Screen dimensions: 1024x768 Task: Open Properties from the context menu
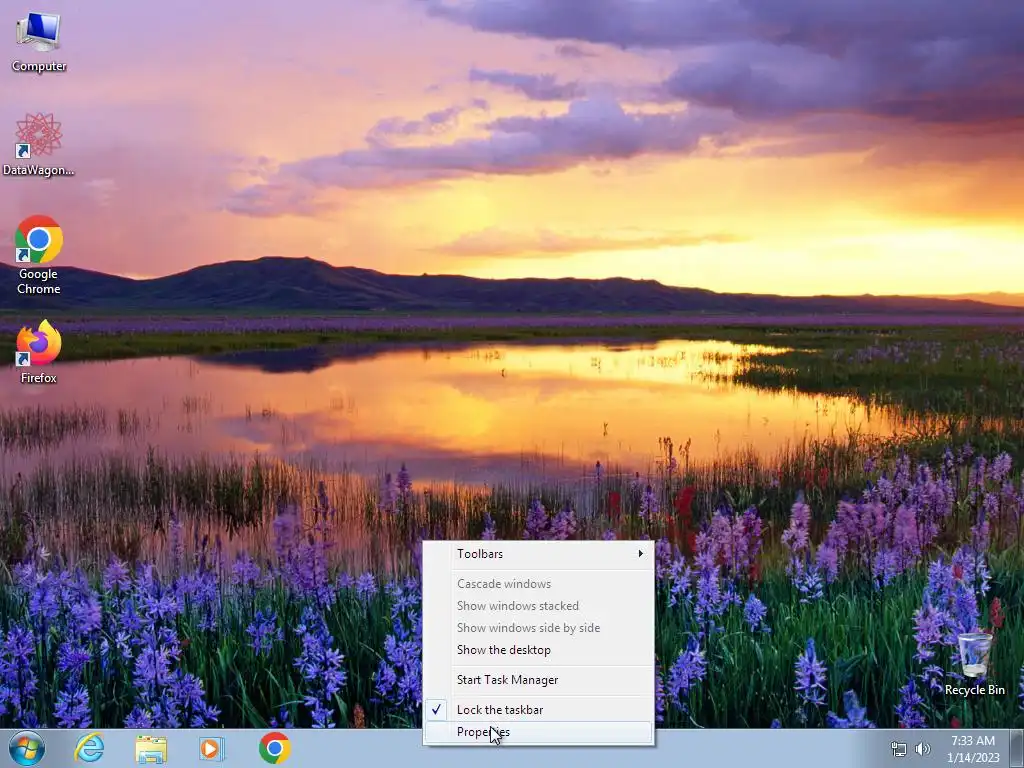point(539,732)
